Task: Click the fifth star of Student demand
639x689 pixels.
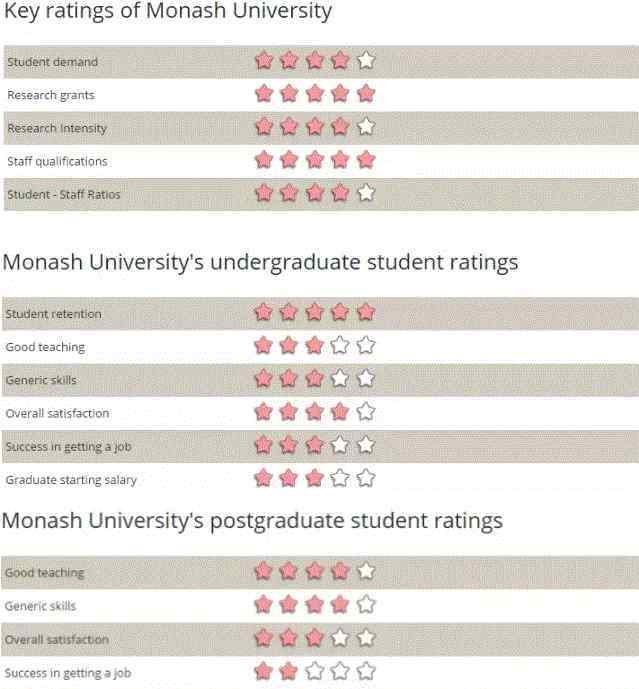Action: 366,61
